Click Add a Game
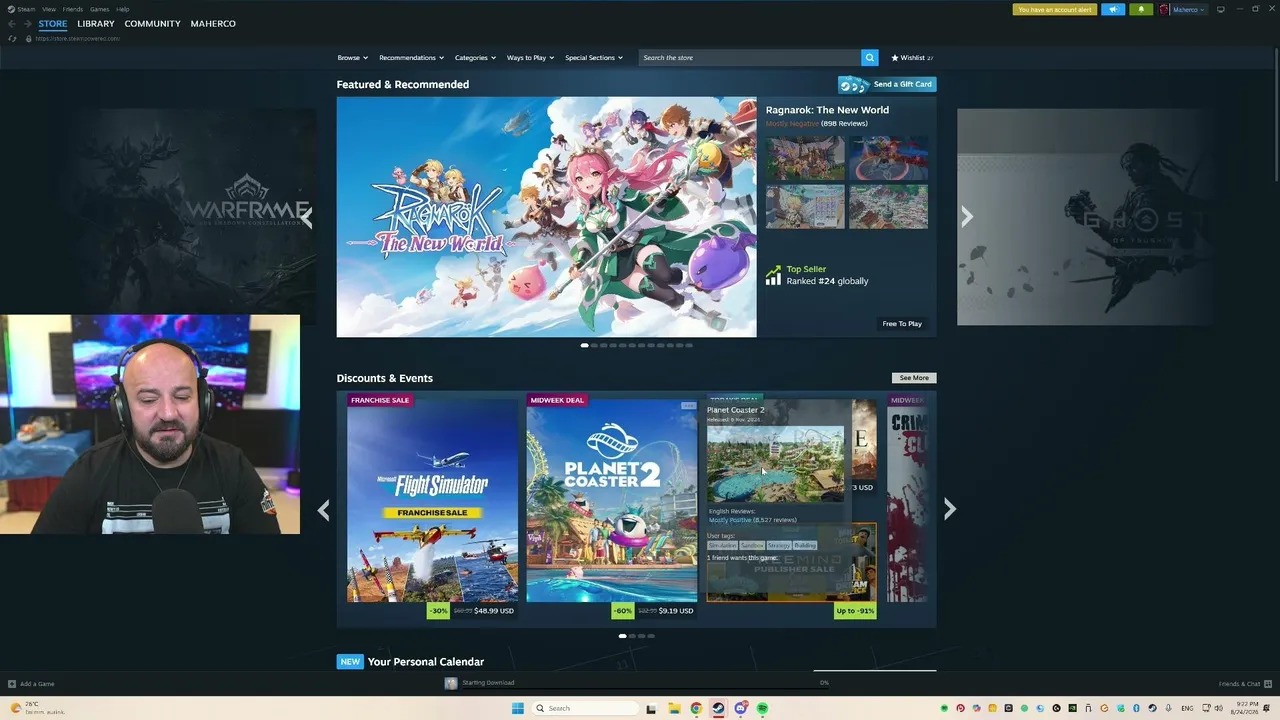The height and width of the screenshot is (720, 1280). [37, 684]
